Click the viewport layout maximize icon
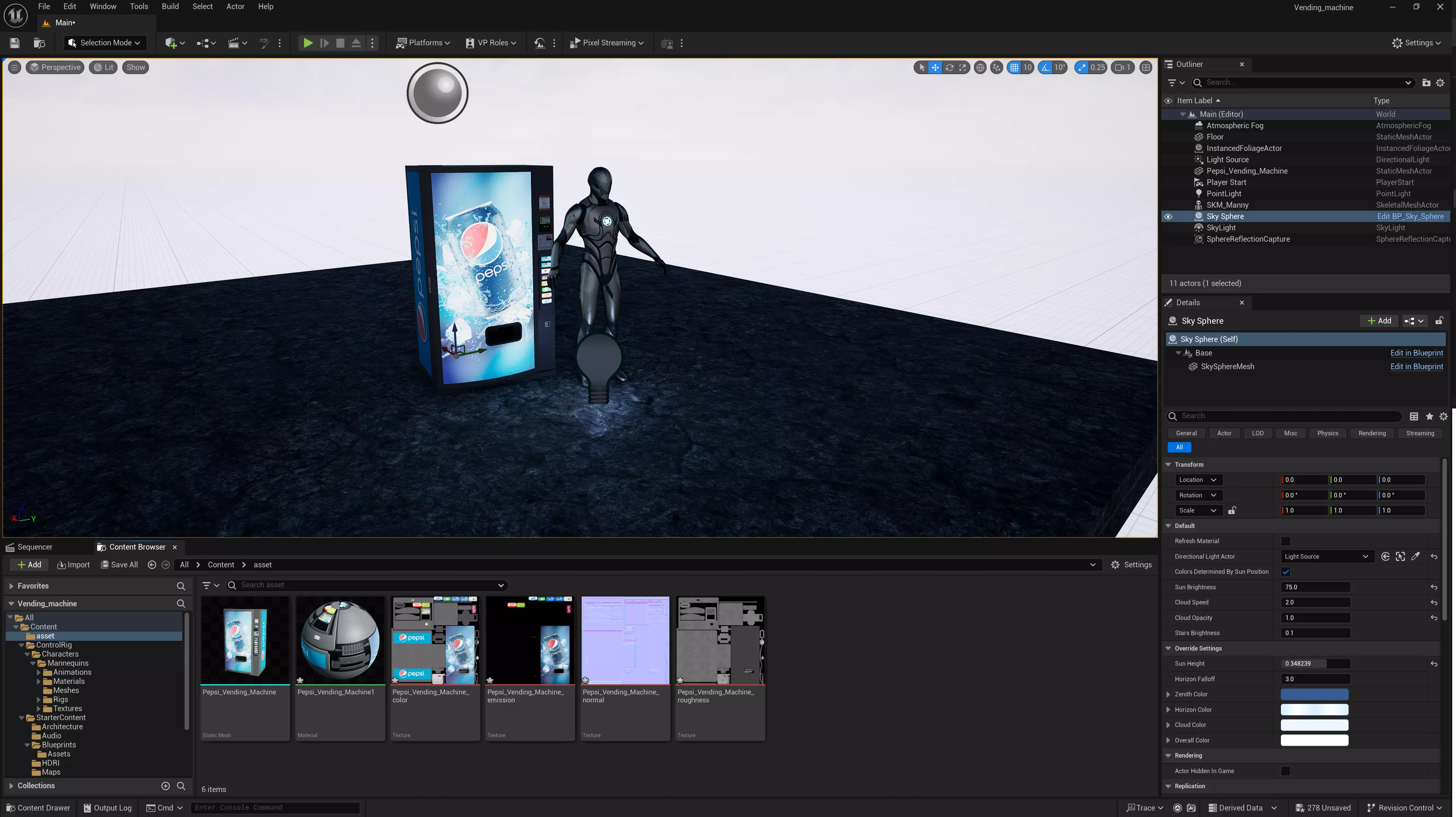The height and width of the screenshot is (817, 1456). coord(1146,67)
